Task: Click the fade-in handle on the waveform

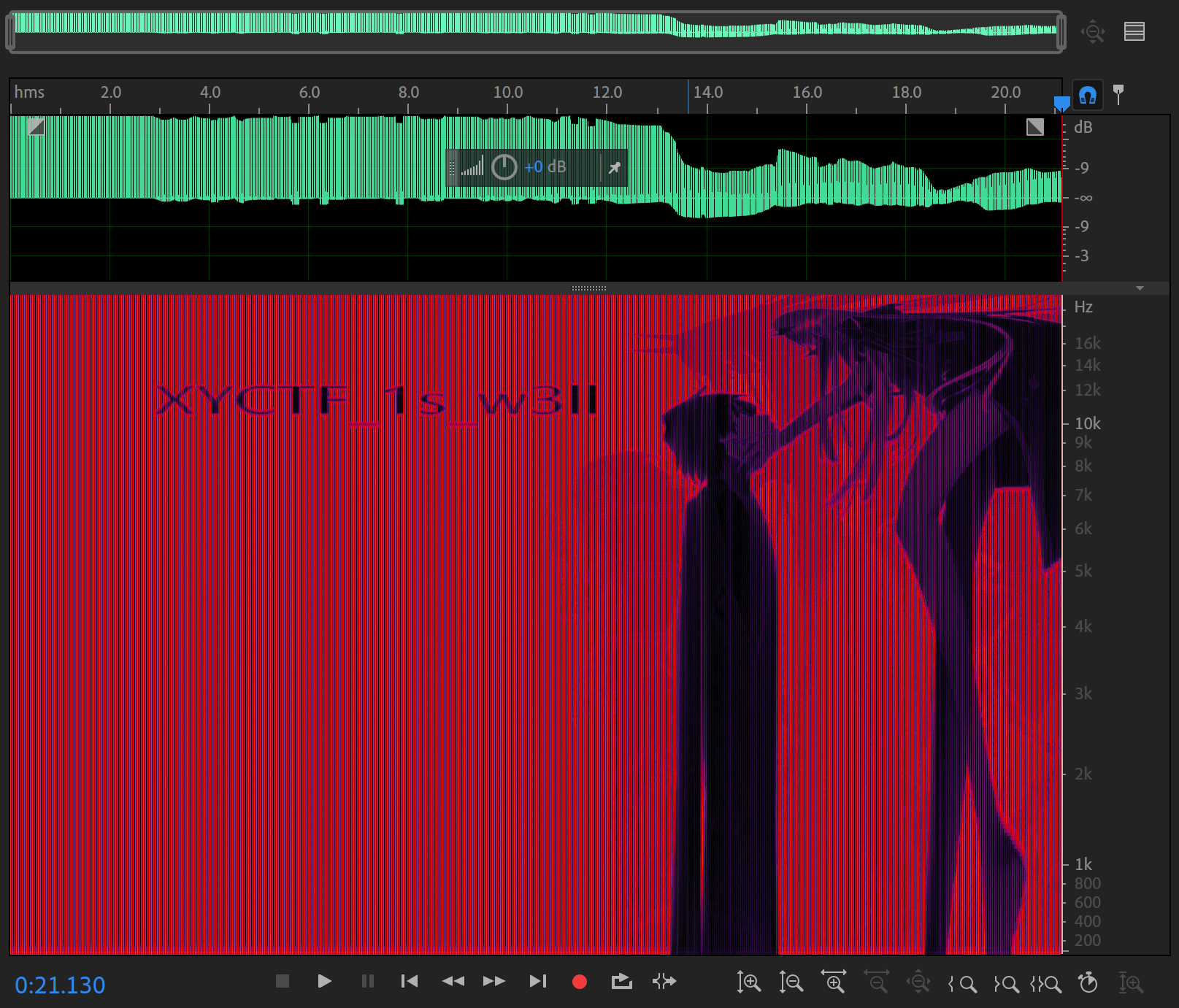Action: pos(36,127)
